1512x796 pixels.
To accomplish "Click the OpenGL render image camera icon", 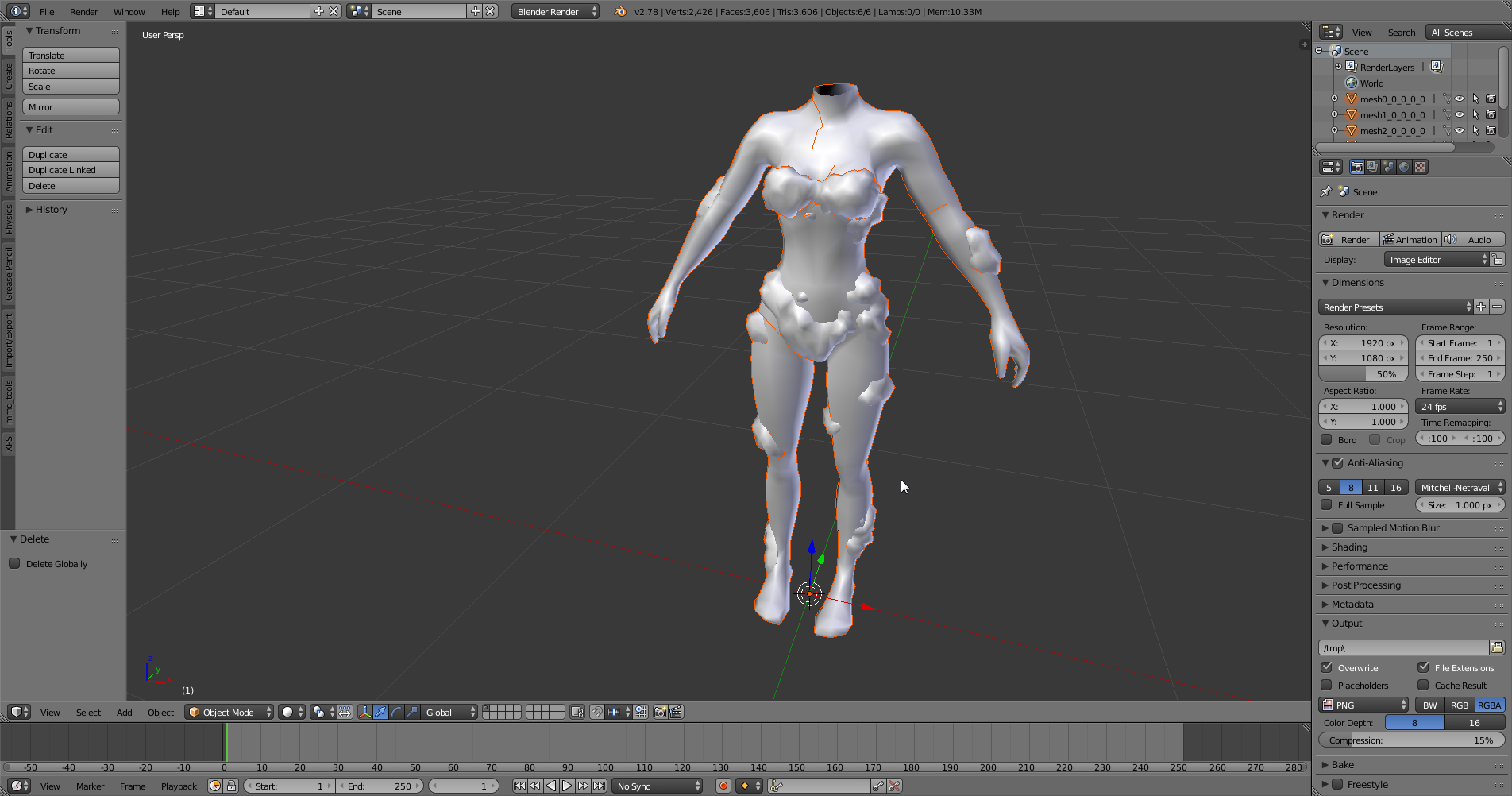I will click(x=660, y=712).
